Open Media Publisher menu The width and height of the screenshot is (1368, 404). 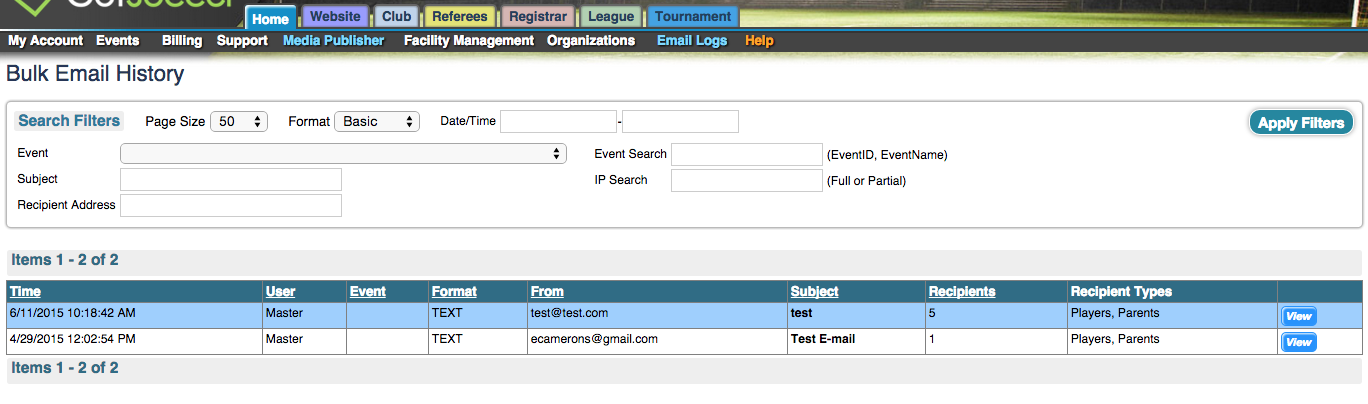(x=333, y=41)
